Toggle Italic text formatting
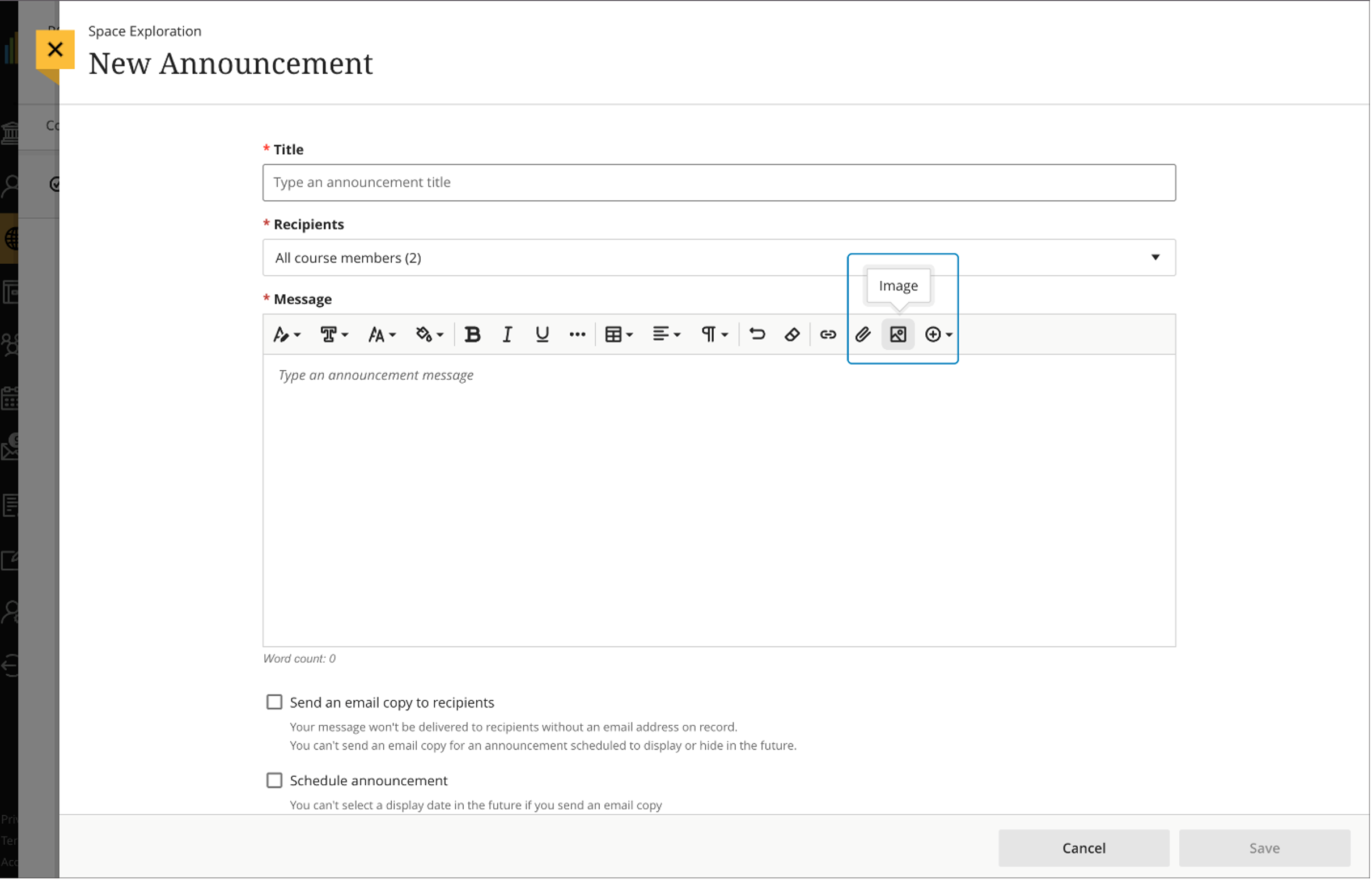This screenshot has width=1372, height=880. tap(507, 335)
